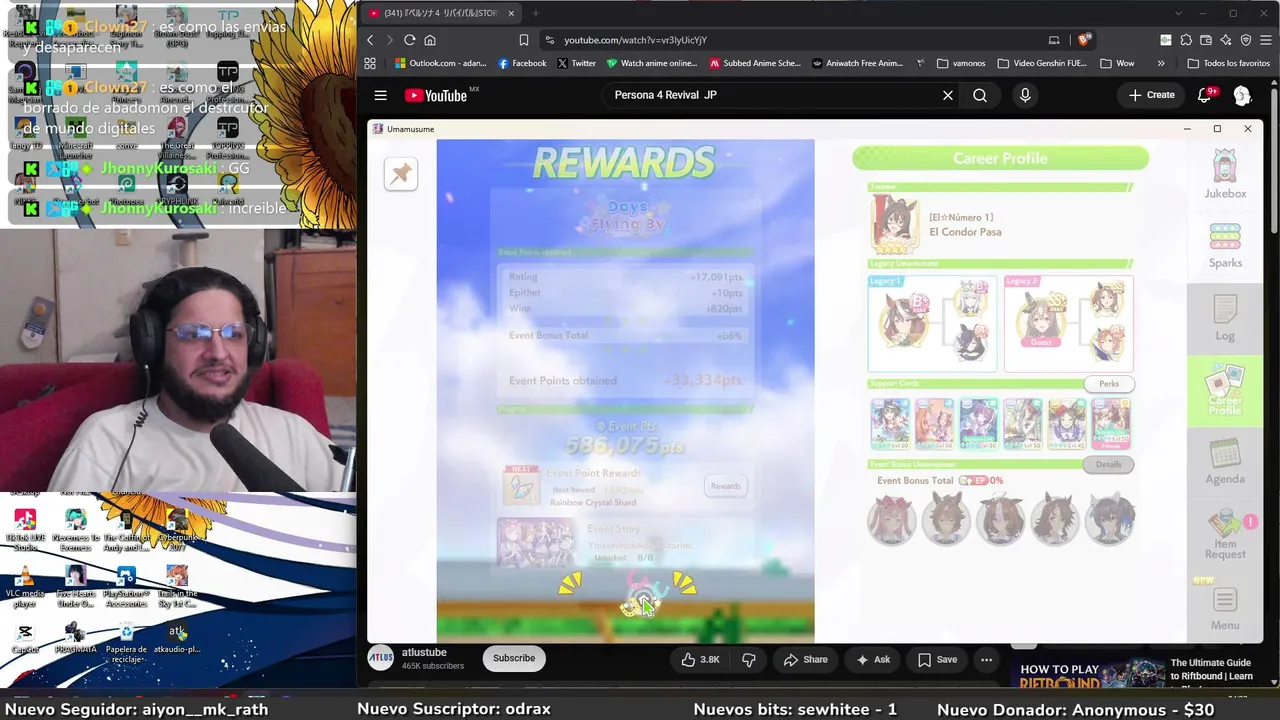Like the video
1280x720 pixels.
700,659
